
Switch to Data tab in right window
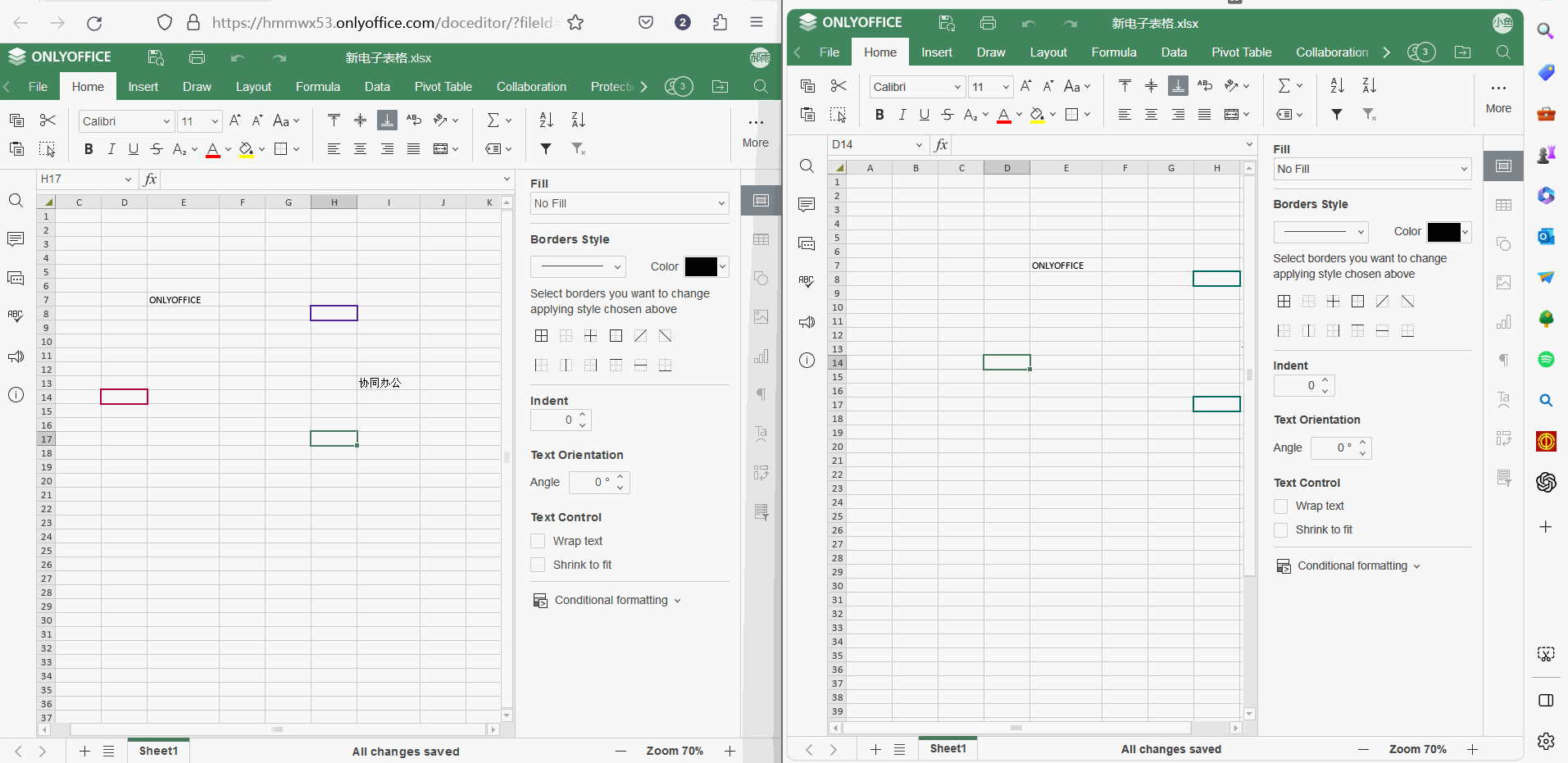click(1174, 52)
